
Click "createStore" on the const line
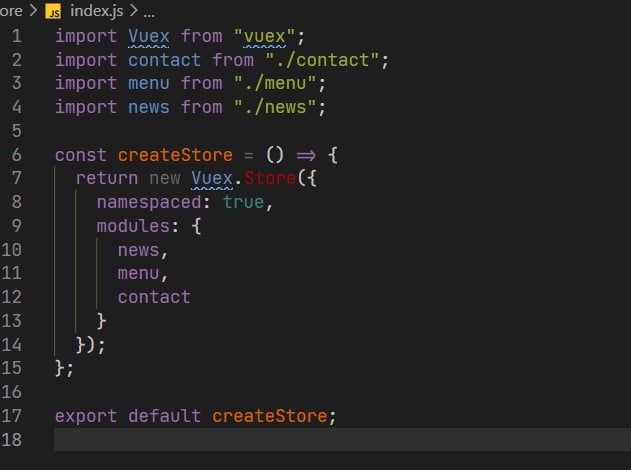click(x=175, y=155)
